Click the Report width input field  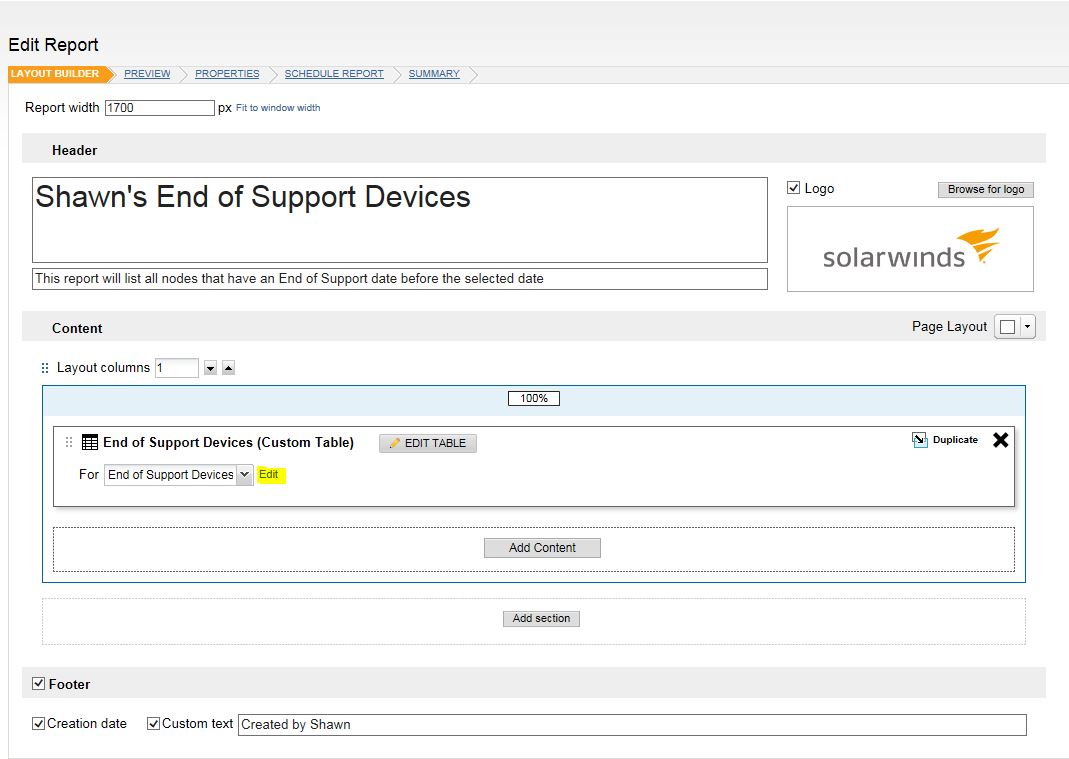159,108
